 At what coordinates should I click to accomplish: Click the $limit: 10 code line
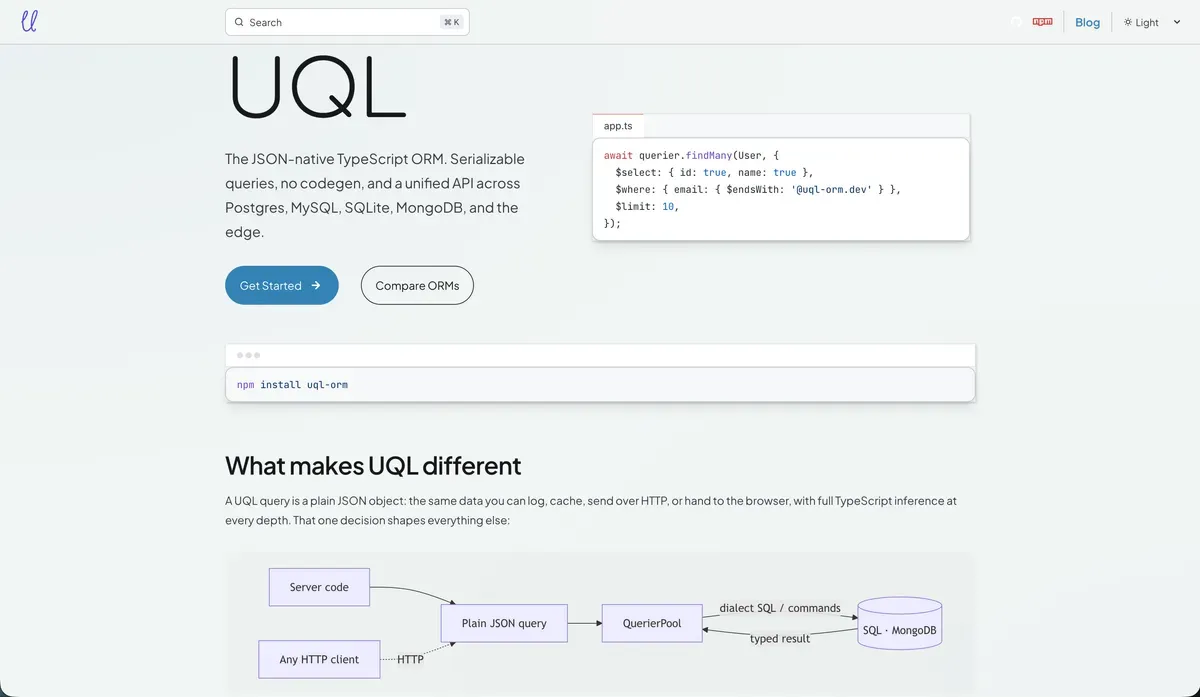(647, 206)
